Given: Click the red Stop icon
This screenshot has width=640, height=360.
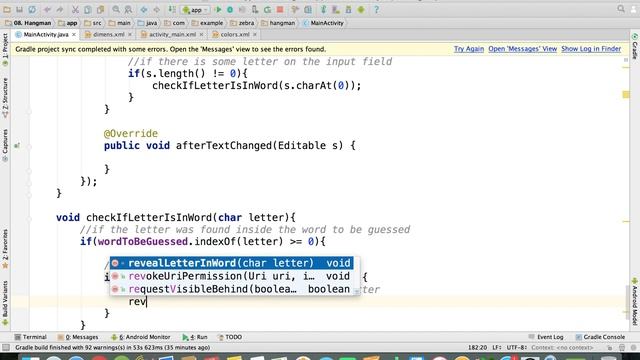Looking at the screenshot, I should (x=280, y=9).
